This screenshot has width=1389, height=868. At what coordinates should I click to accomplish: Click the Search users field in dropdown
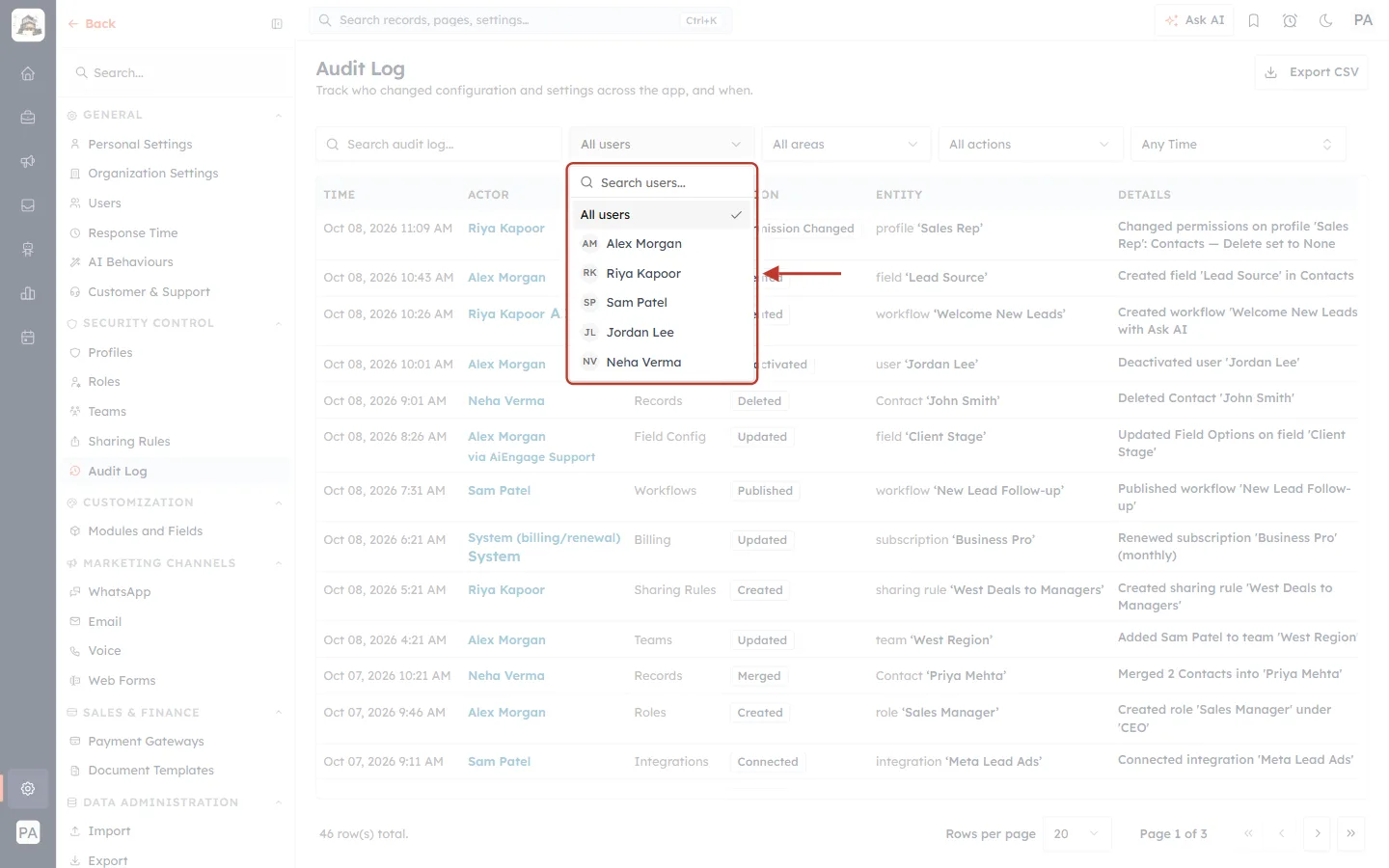662,182
